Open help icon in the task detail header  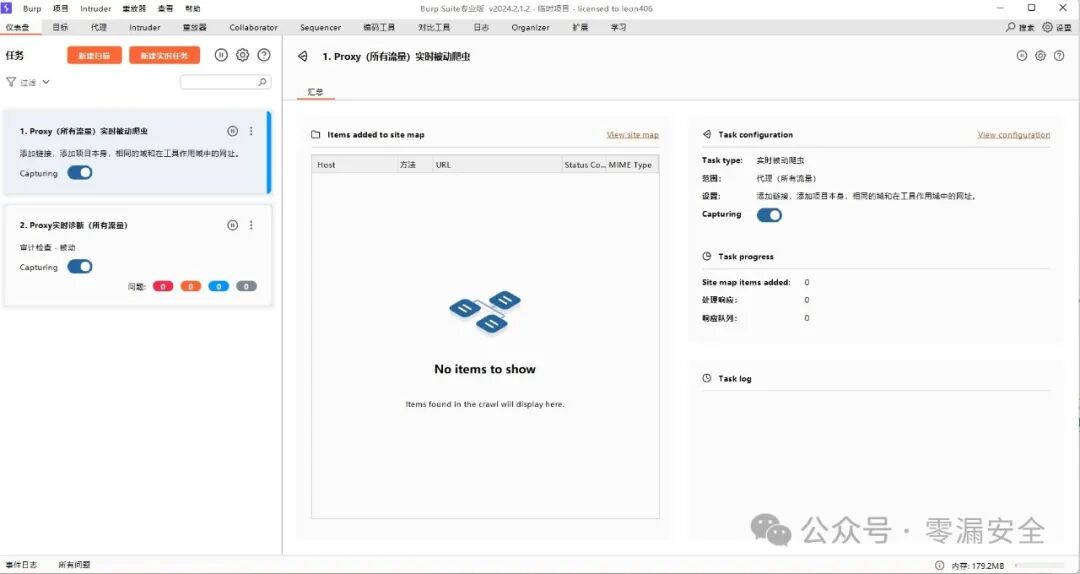1059,56
